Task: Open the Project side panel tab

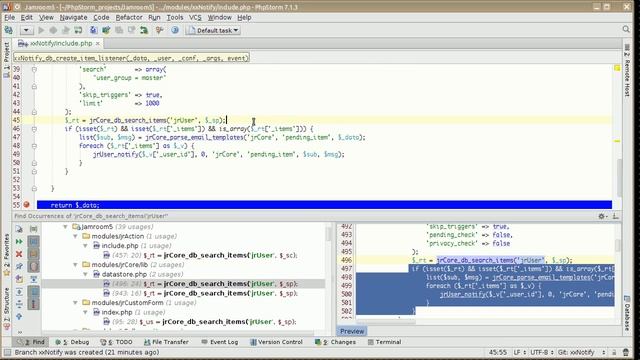Action: tap(6, 60)
